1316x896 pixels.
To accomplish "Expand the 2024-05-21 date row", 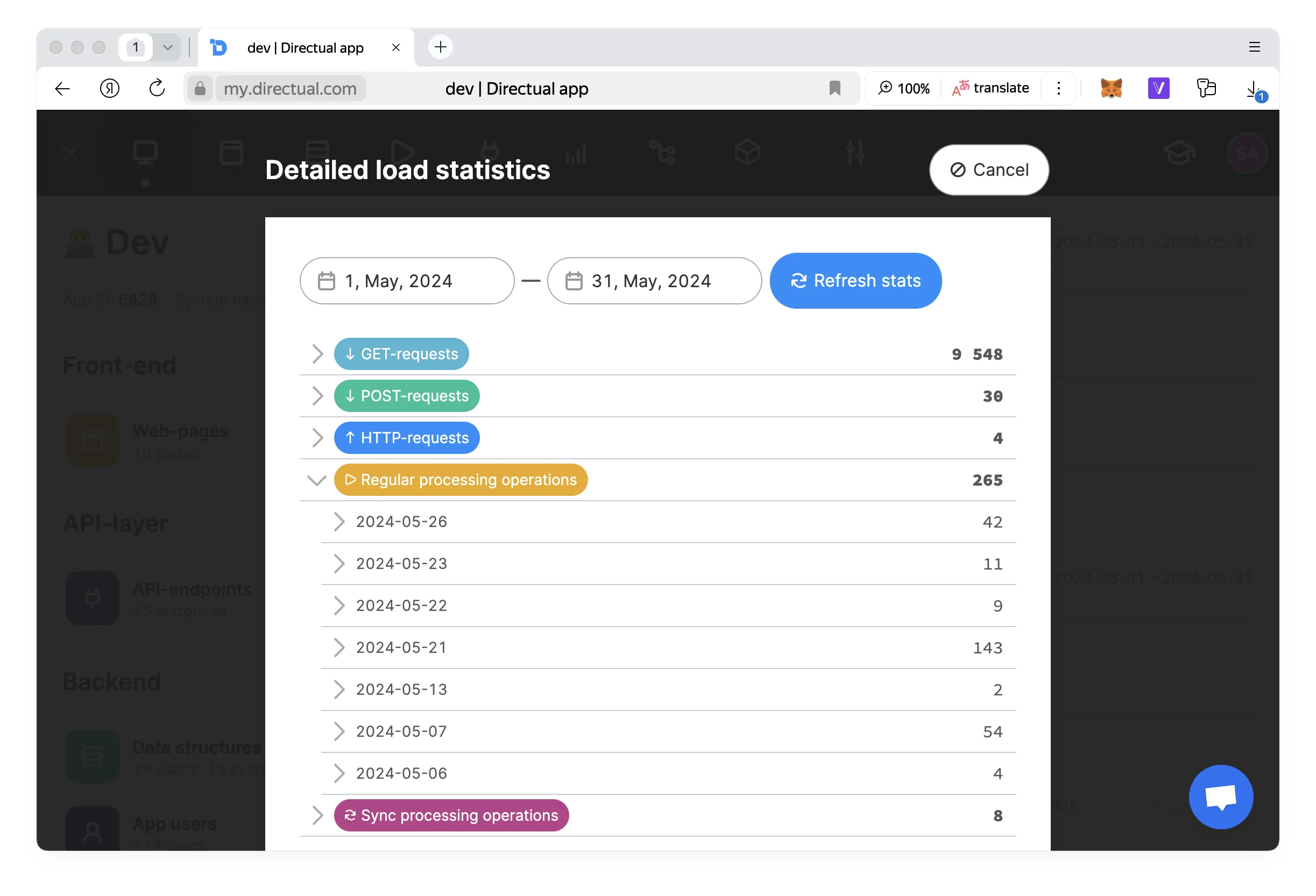I will tap(338, 647).
